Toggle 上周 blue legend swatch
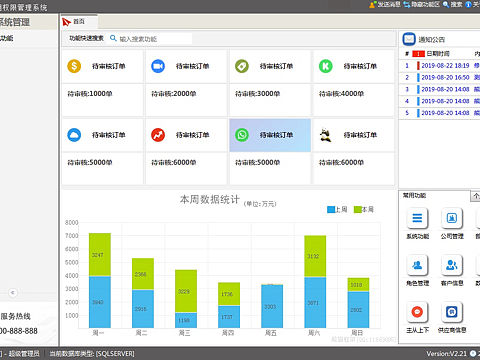480x360 pixels. click(x=331, y=209)
